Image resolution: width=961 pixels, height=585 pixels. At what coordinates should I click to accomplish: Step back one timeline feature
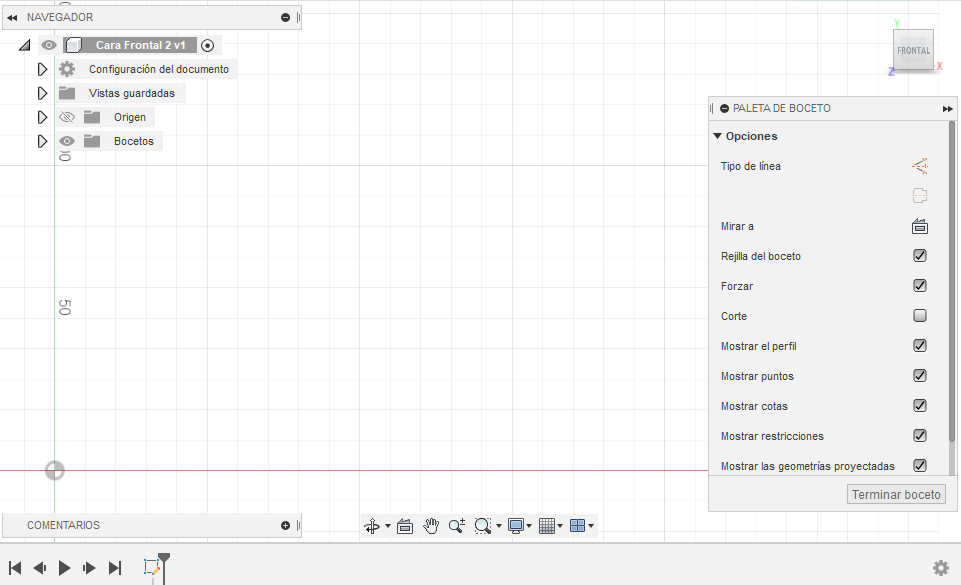coord(40,568)
